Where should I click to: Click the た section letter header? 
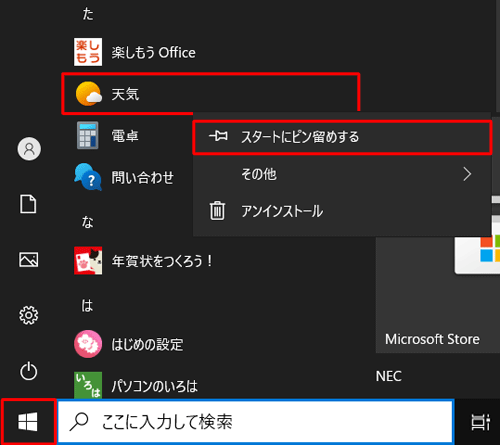tap(88, 14)
